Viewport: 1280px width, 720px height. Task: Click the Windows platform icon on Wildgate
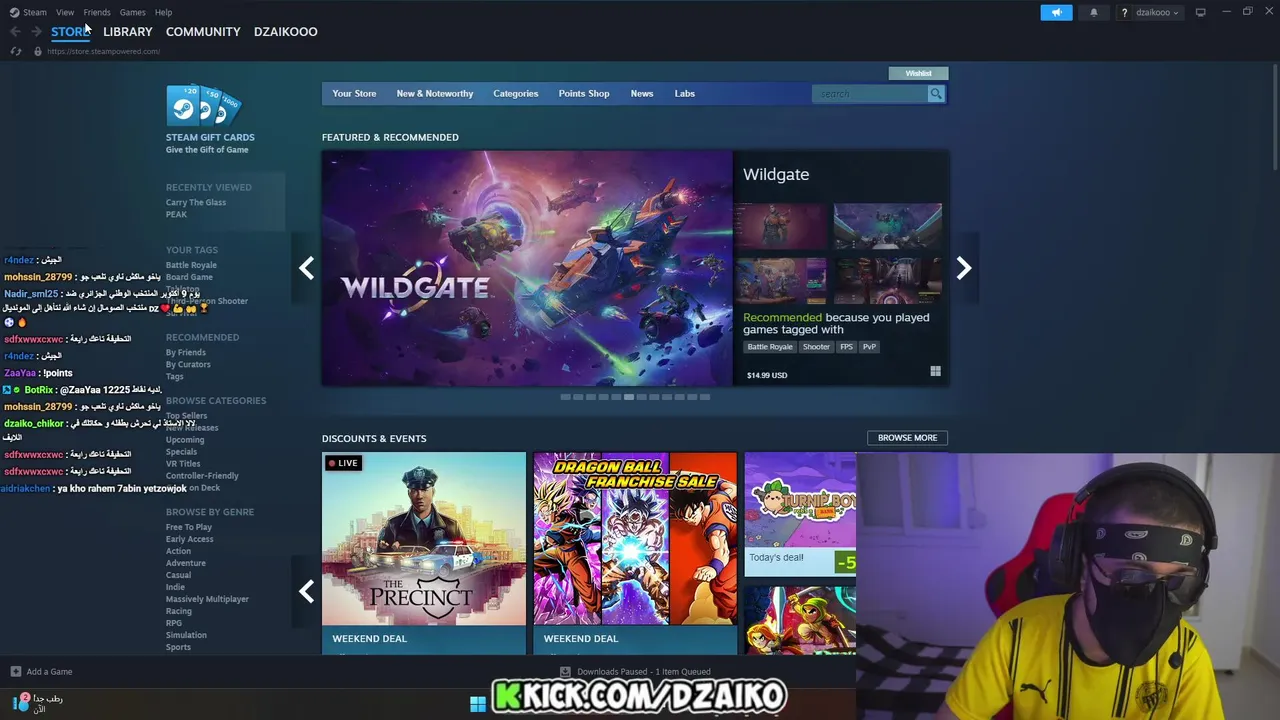[935, 371]
